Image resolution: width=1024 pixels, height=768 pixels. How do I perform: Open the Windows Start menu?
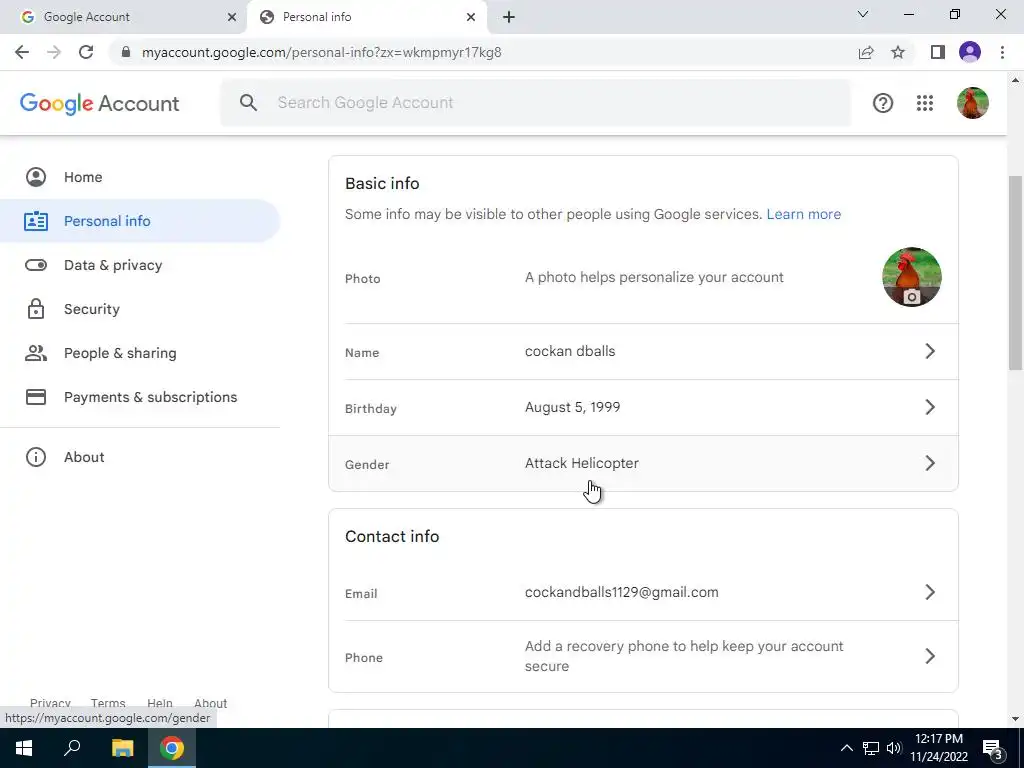[x=24, y=748]
